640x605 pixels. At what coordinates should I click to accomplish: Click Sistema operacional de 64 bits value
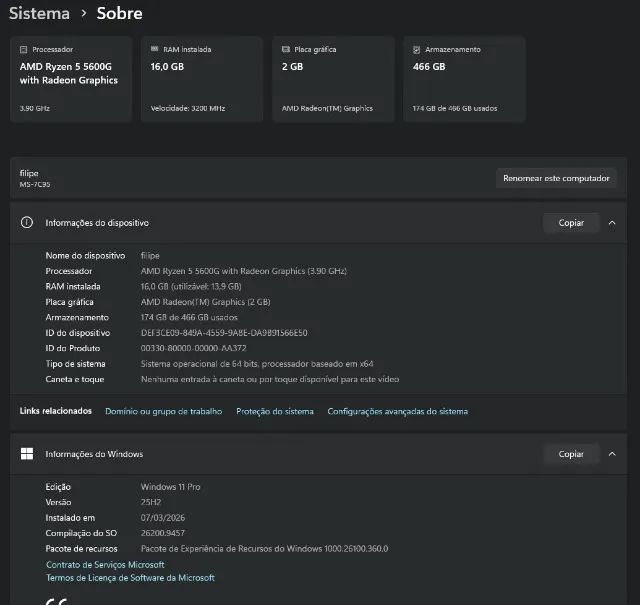click(x=257, y=364)
